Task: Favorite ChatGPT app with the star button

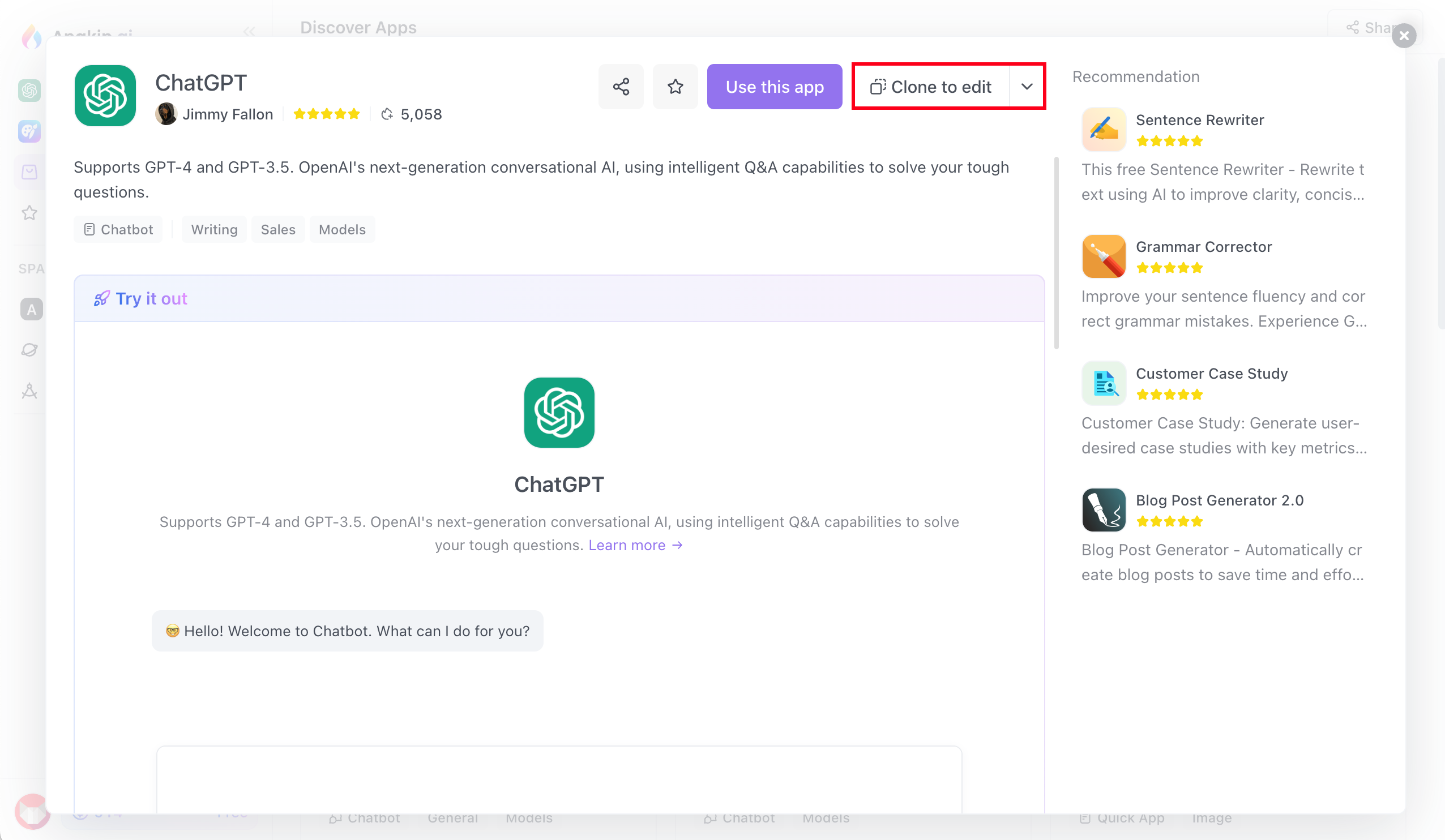Action: click(x=675, y=87)
